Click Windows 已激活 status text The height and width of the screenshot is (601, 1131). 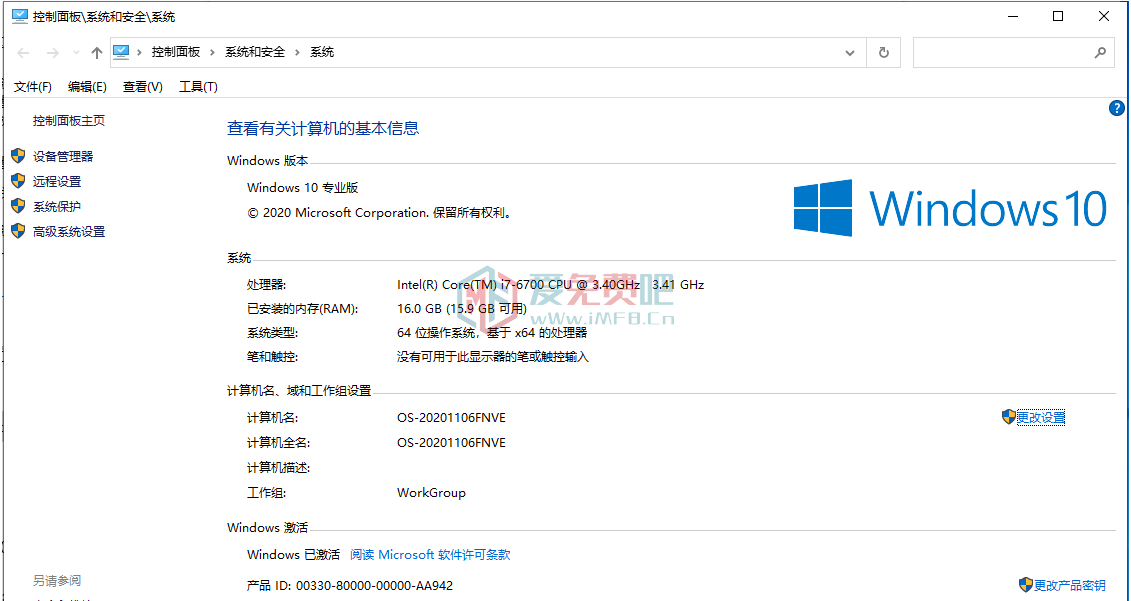pos(293,555)
